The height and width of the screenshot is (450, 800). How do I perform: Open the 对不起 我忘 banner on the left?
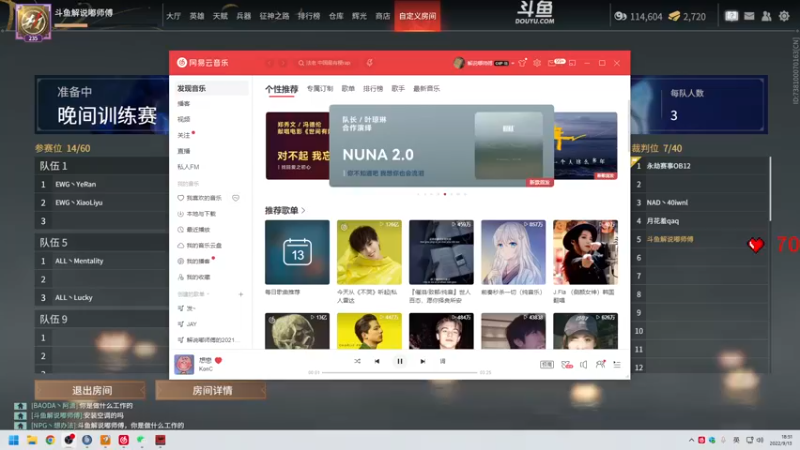(x=297, y=146)
